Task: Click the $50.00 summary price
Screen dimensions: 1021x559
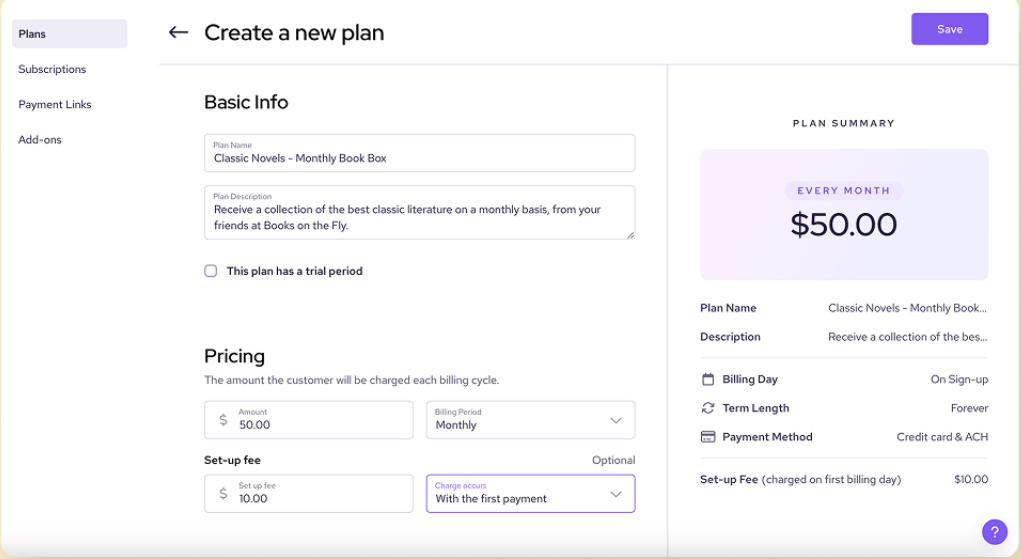Action: tap(844, 225)
